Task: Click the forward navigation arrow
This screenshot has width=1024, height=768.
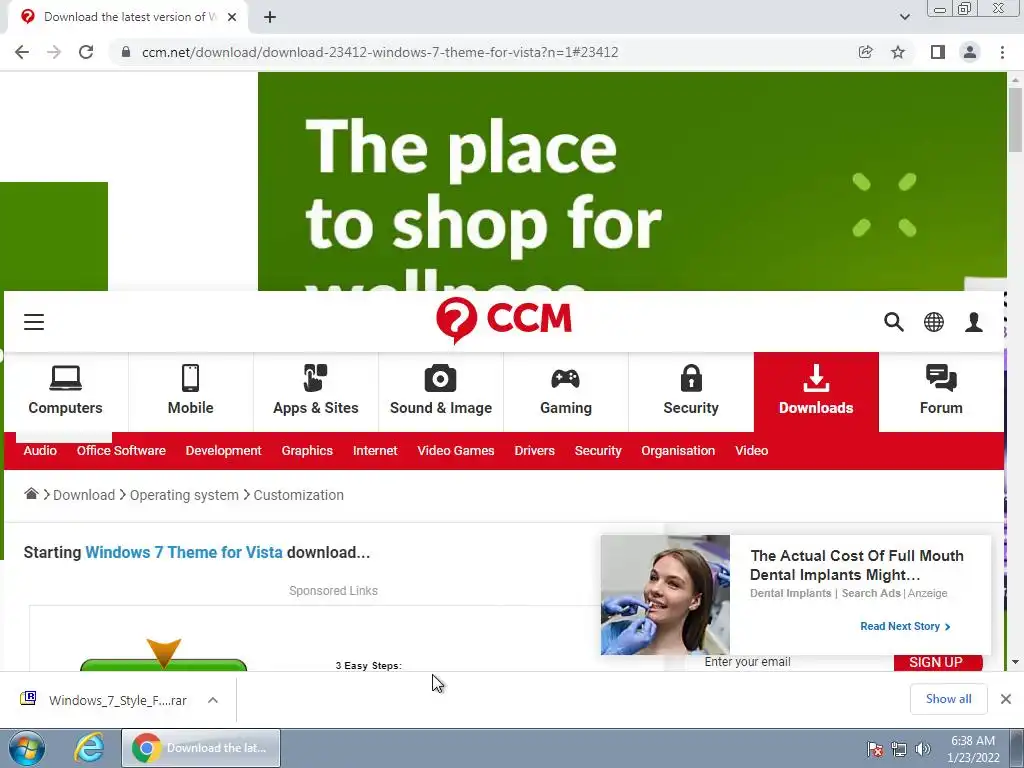Action: click(54, 52)
